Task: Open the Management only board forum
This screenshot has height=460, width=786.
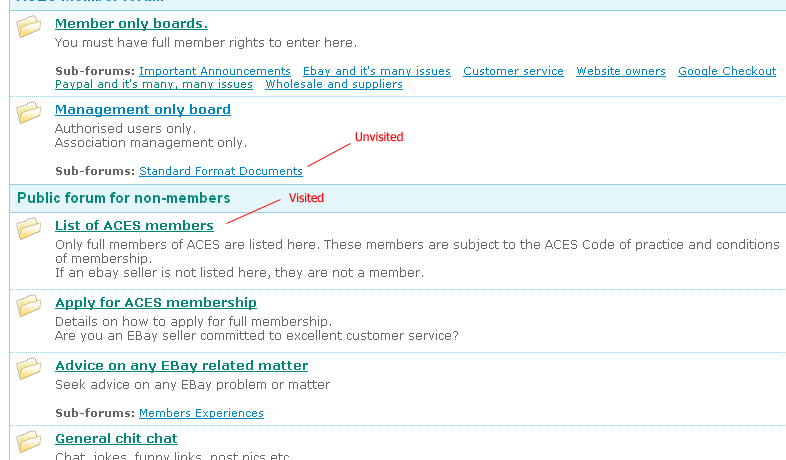Action: point(142,110)
